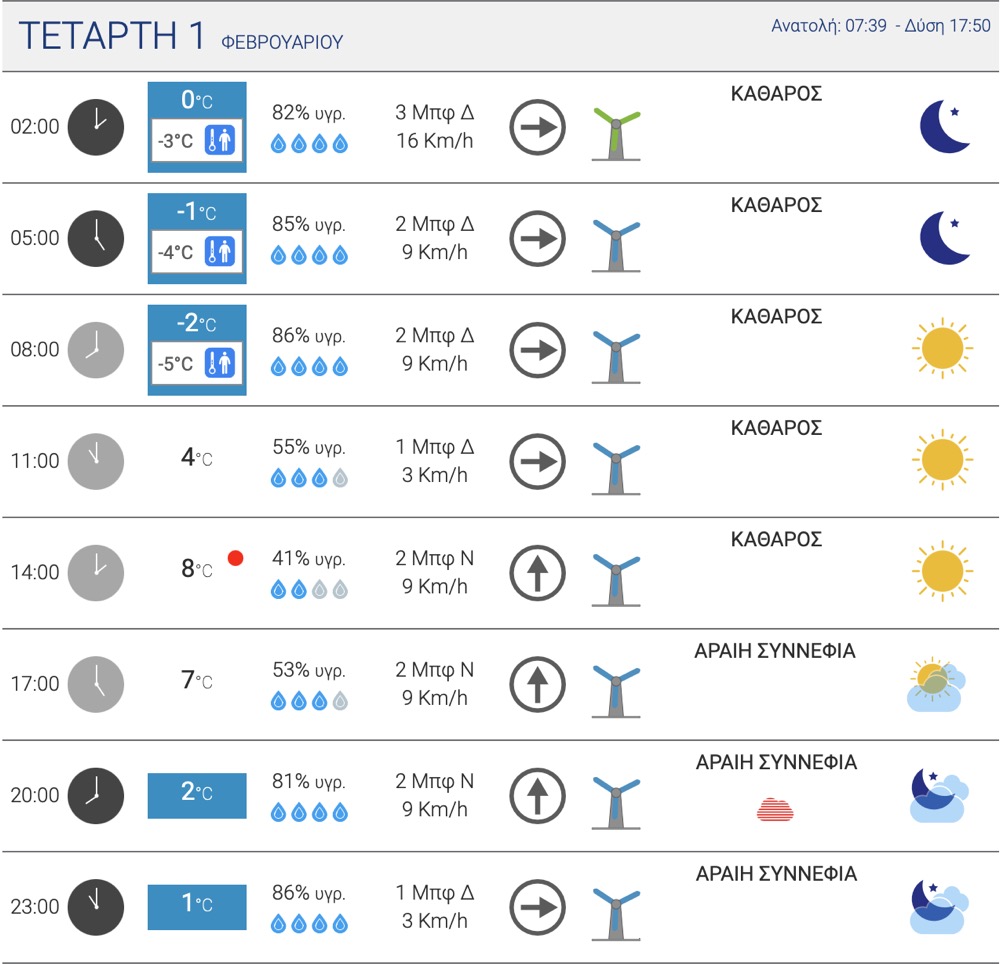
Task: Click the wind chill icon beside -3°C
Action: pos(220,140)
